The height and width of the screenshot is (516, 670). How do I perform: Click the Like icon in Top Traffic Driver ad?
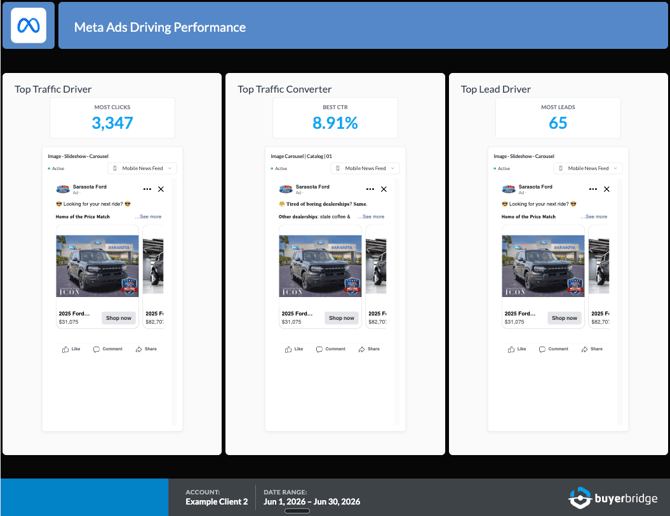click(65, 349)
